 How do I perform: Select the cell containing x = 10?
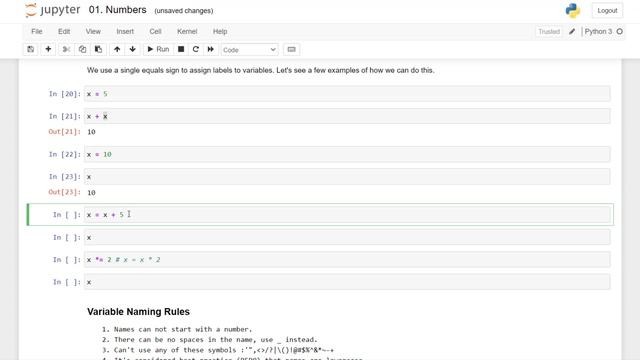point(347,154)
